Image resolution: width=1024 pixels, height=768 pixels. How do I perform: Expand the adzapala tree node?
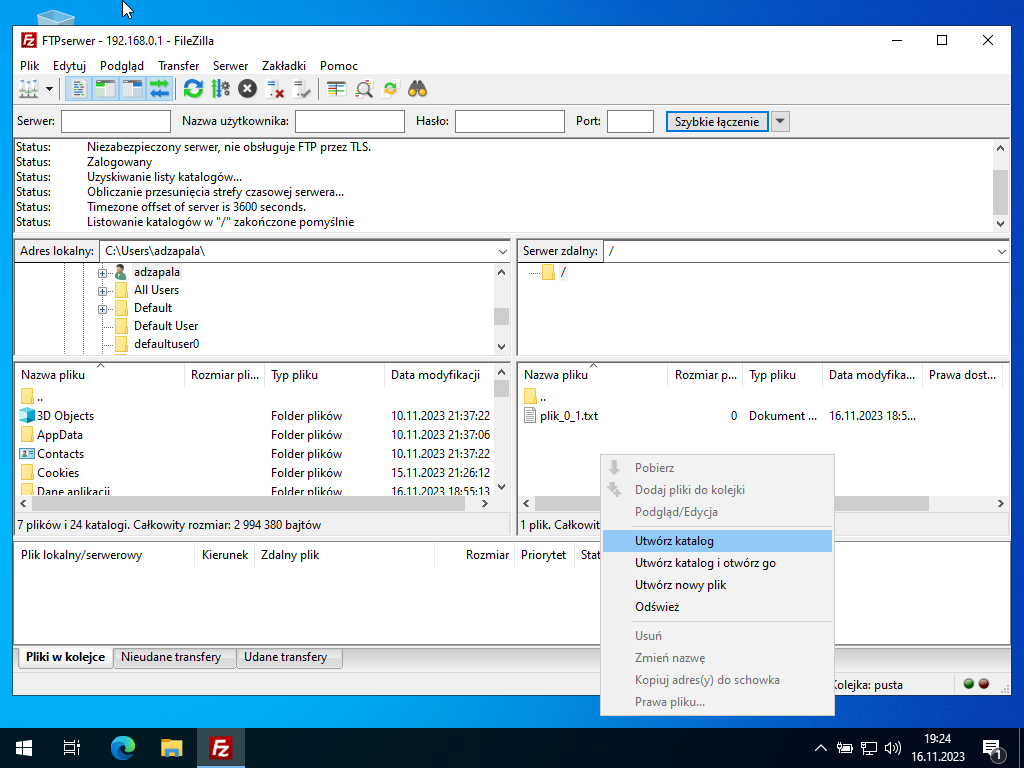point(103,273)
